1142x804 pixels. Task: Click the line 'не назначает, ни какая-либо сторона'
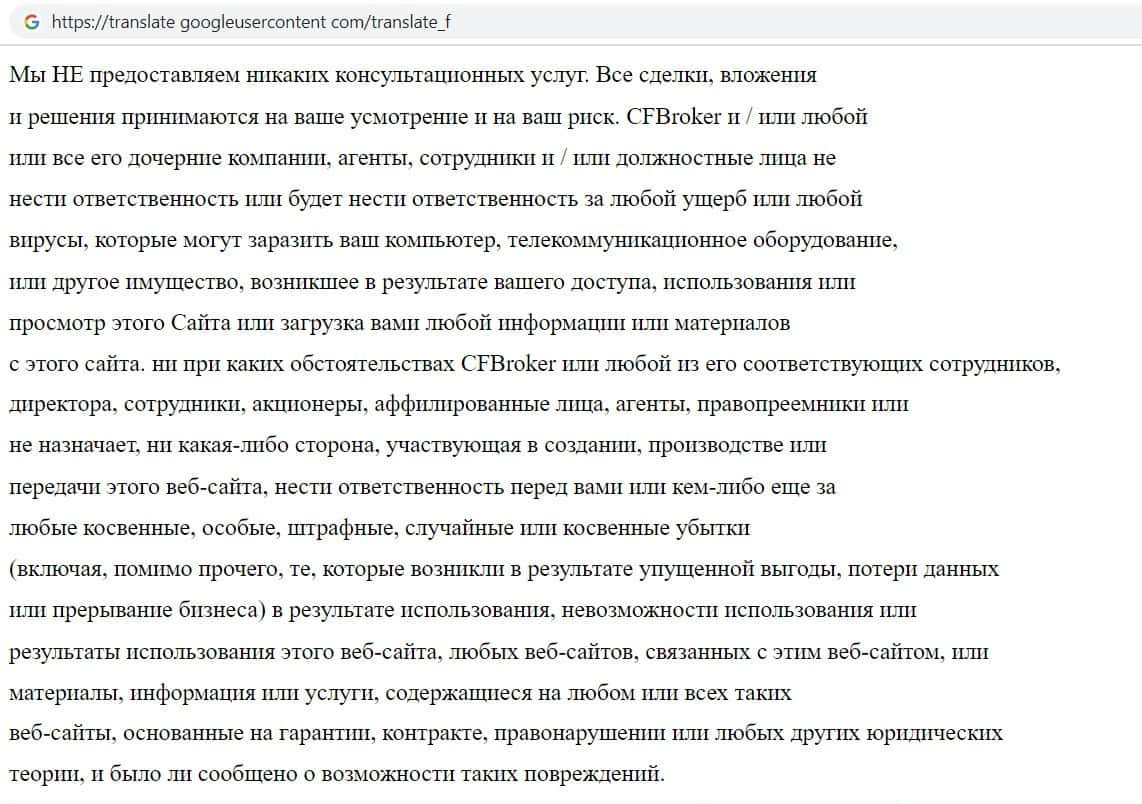pos(417,445)
